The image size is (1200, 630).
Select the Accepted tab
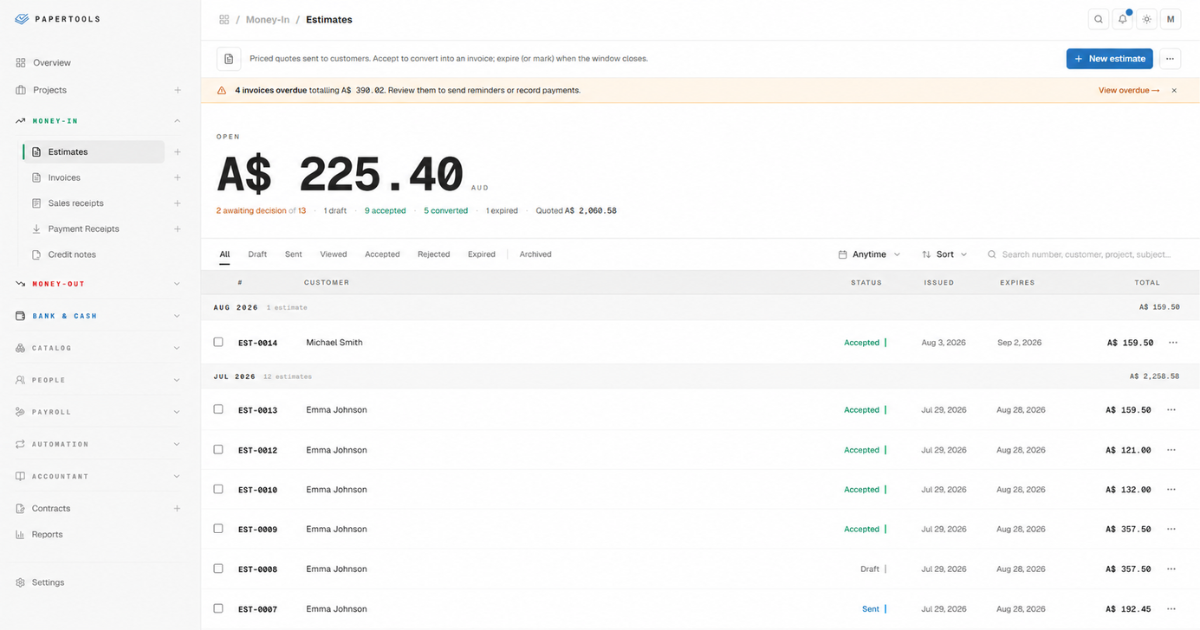tap(382, 254)
